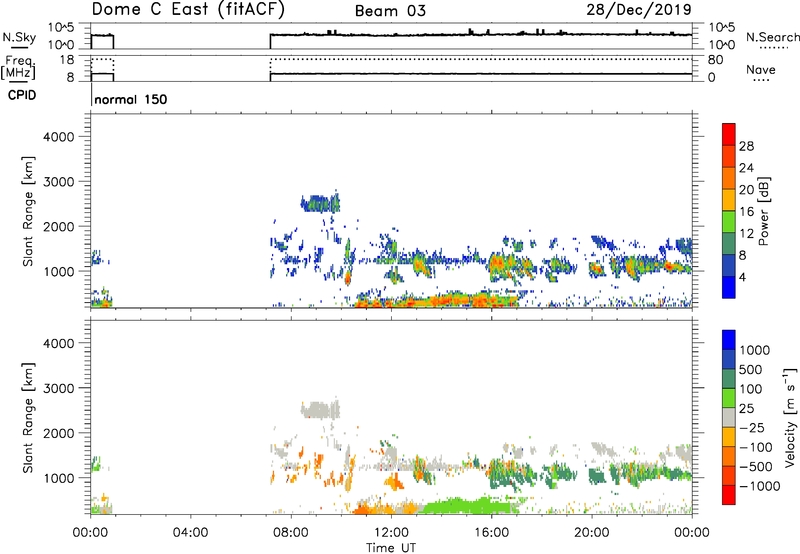
Task: Pick the teal 100-500 velocity colorbar segment
Action: (729, 380)
